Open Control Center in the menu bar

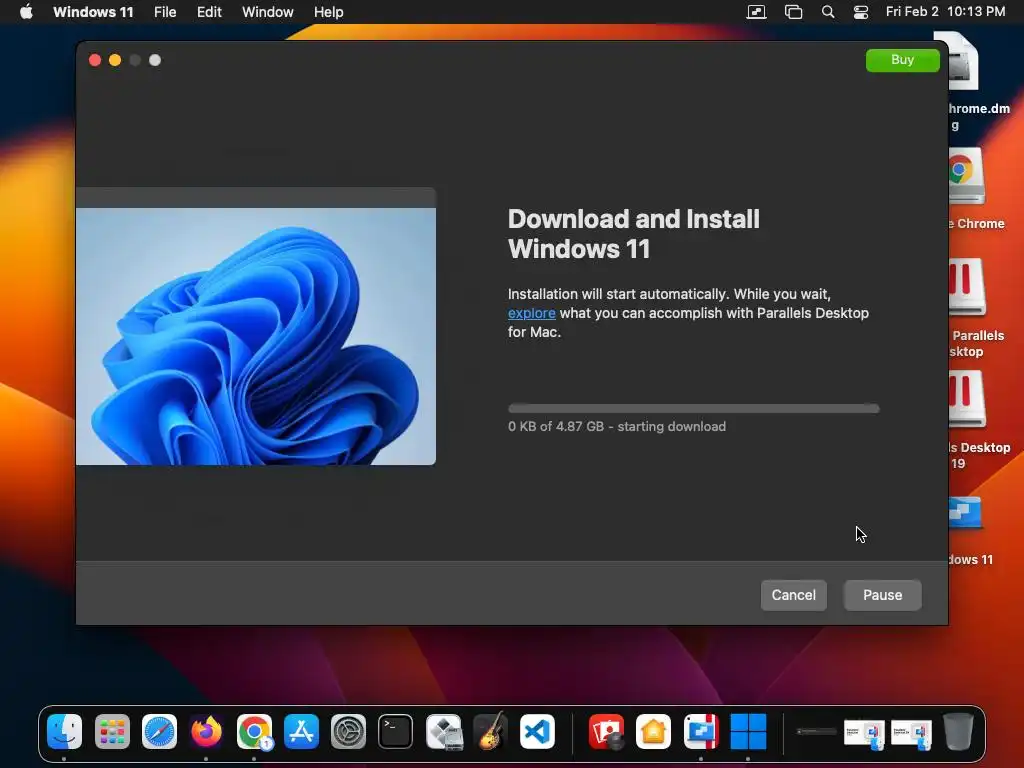pyautogui.click(x=861, y=12)
